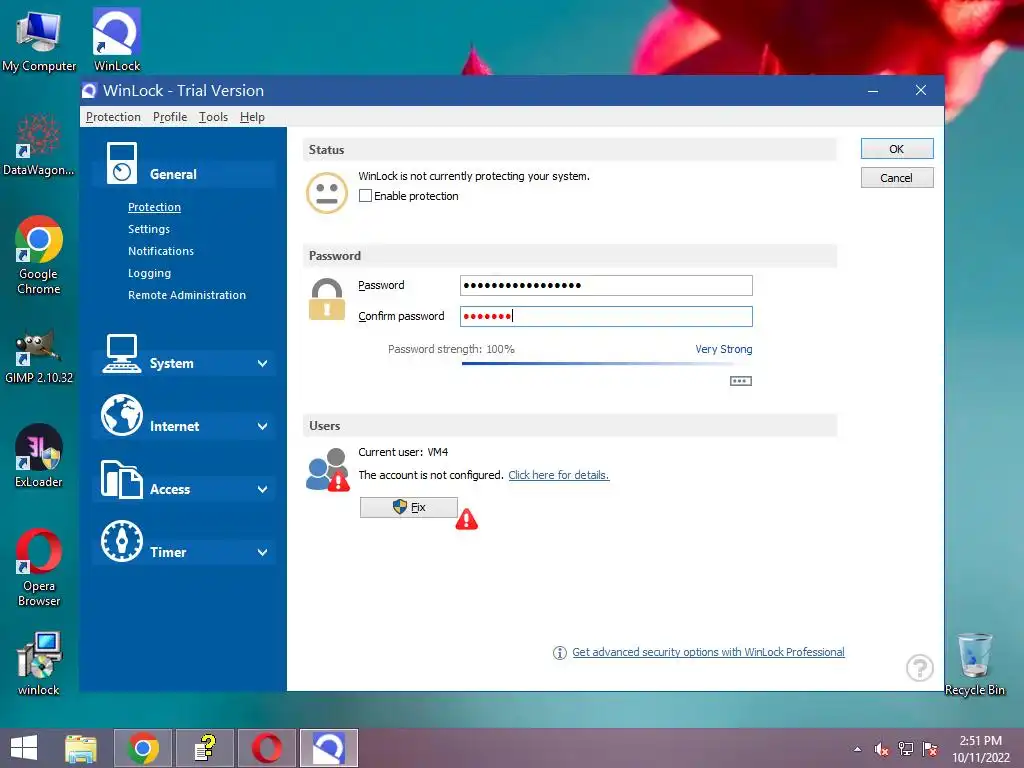Click the padlock password icon
The height and width of the screenshot is (768, 1024).
click(327, 299)
